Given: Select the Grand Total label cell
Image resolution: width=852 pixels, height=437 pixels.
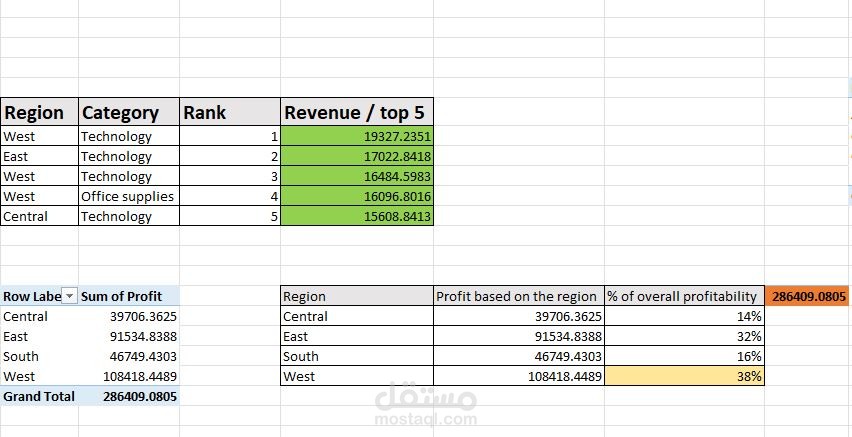Looking at the screenshot, I should point(39,396).
